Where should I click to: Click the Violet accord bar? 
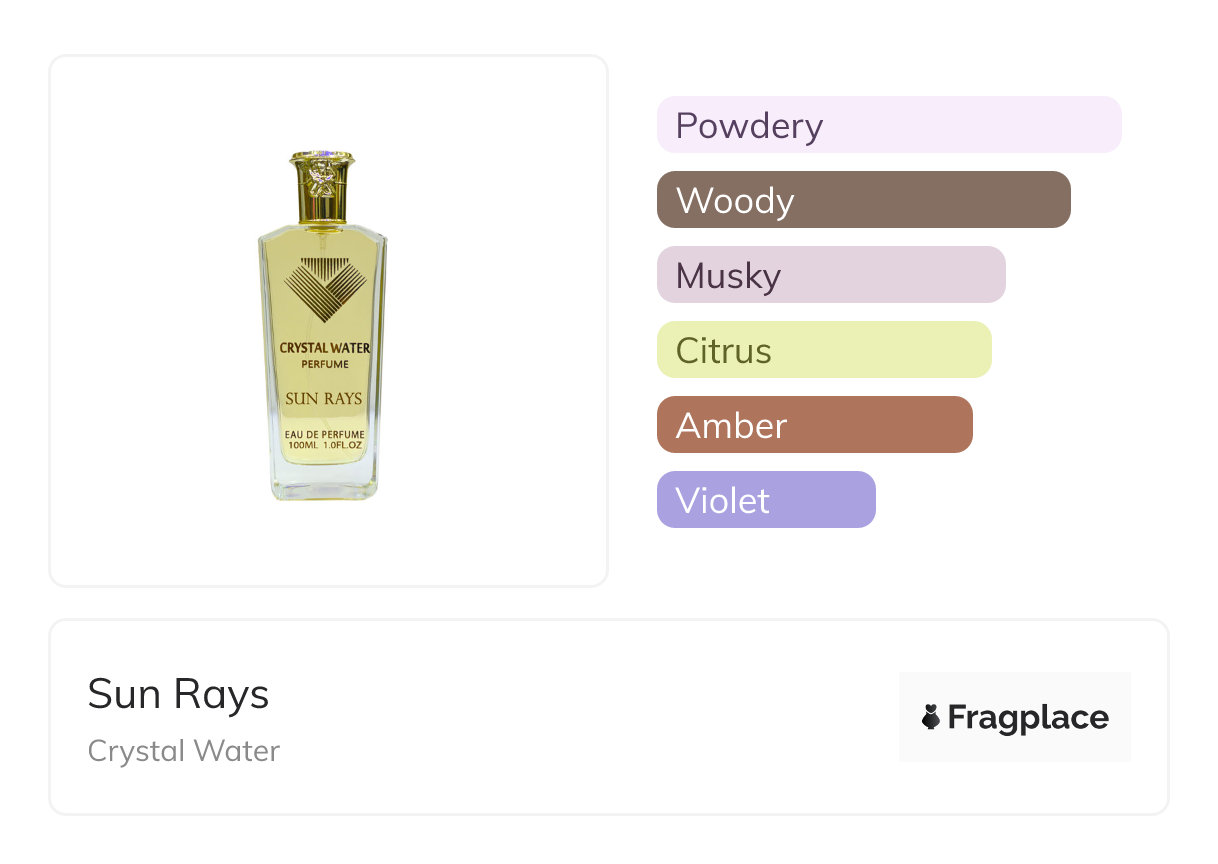coord(765,500)
